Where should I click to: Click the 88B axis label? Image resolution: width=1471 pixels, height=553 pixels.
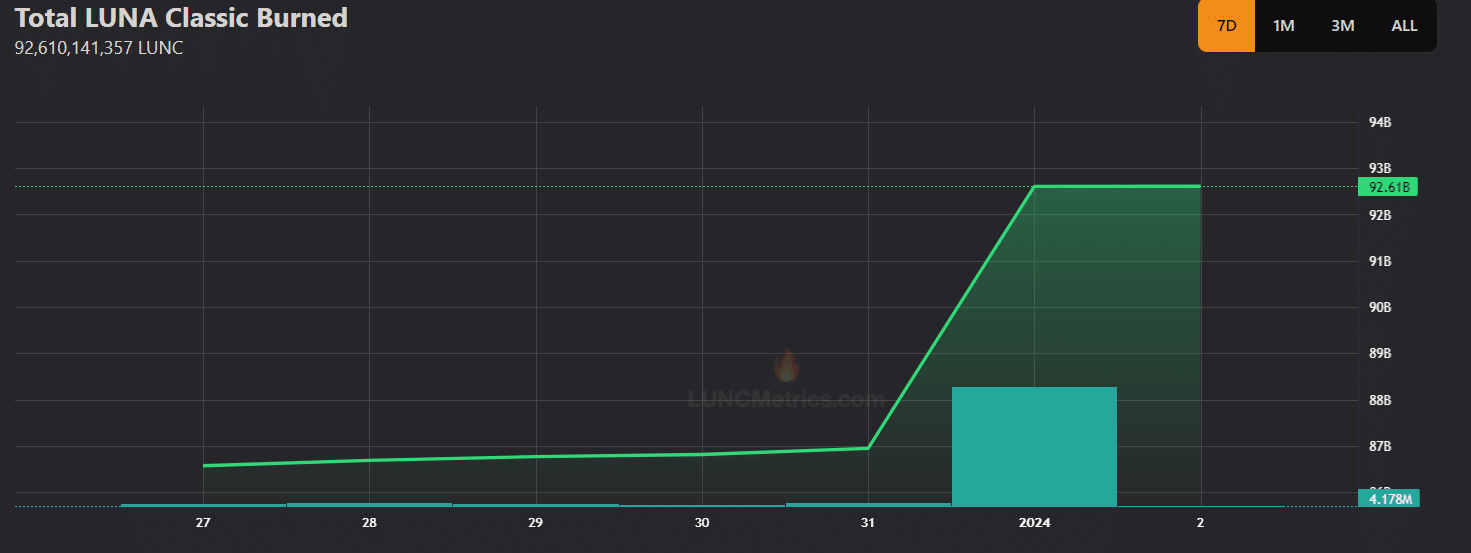coord(1380,400)
